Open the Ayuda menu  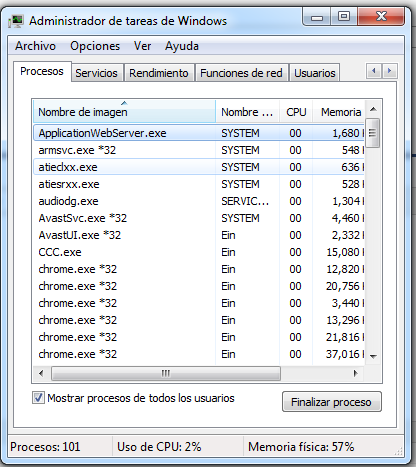pyautogui.click(x=182, y=46)
